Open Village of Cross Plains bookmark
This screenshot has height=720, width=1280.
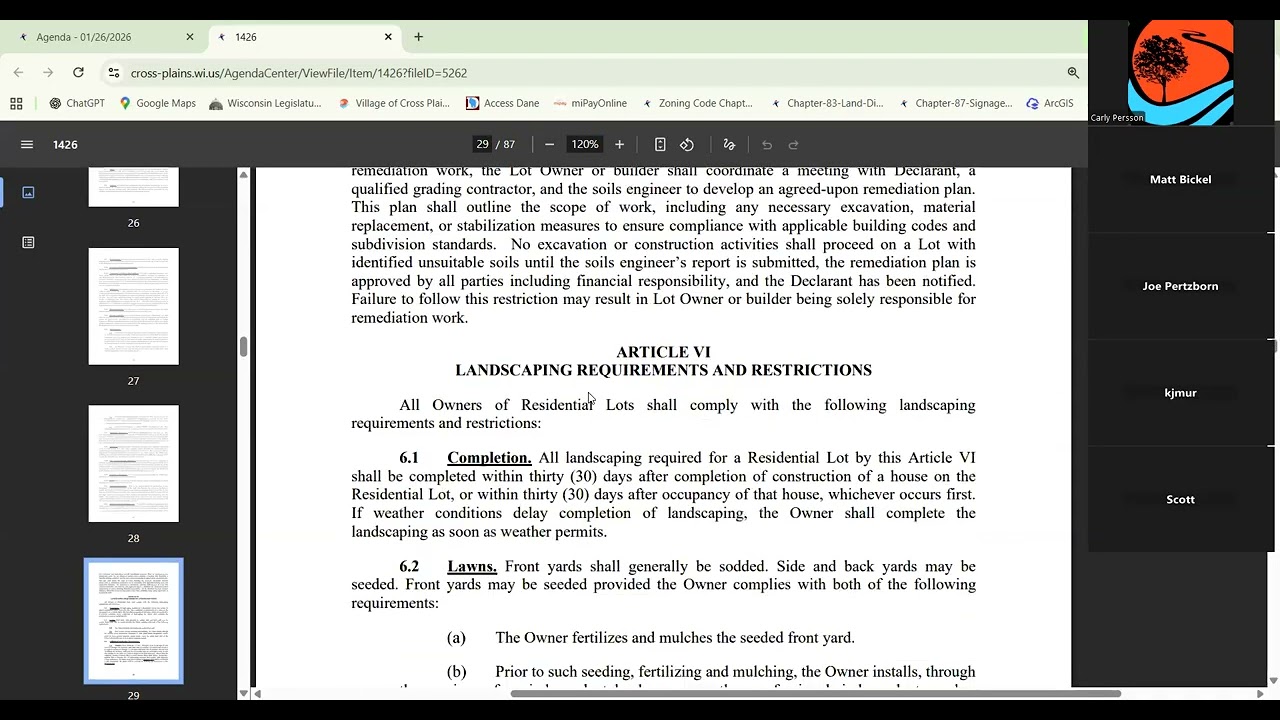[x=394, y=103]
